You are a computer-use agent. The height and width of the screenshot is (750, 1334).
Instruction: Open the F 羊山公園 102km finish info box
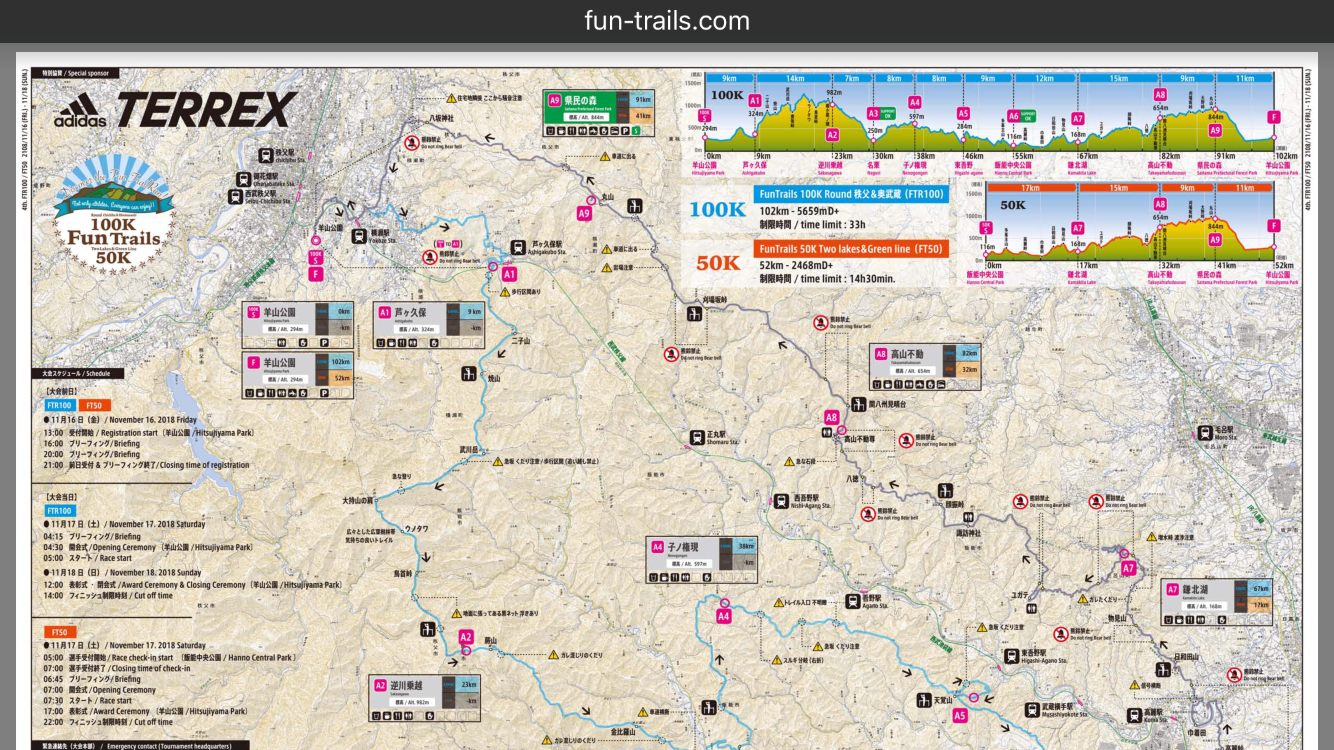pyautogui.click(x=298, y=376)
